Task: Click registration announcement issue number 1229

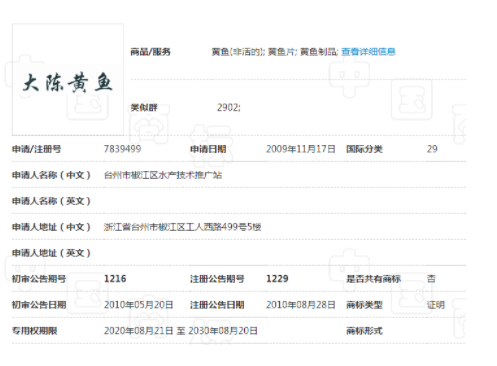Action: pos(277,279)
